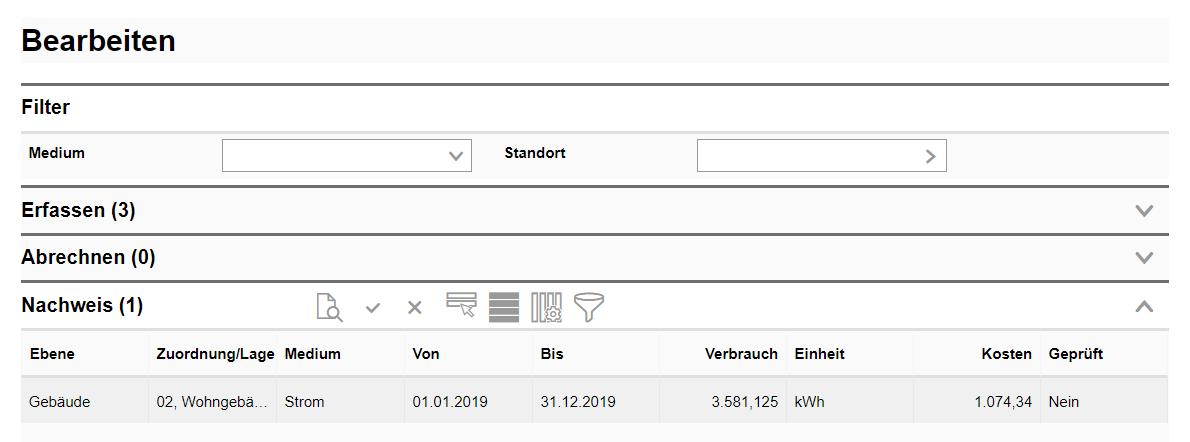This screenshot has width=1190, height=442.
Task: Click the checkmark approve icon
Action: click(373, 308)
